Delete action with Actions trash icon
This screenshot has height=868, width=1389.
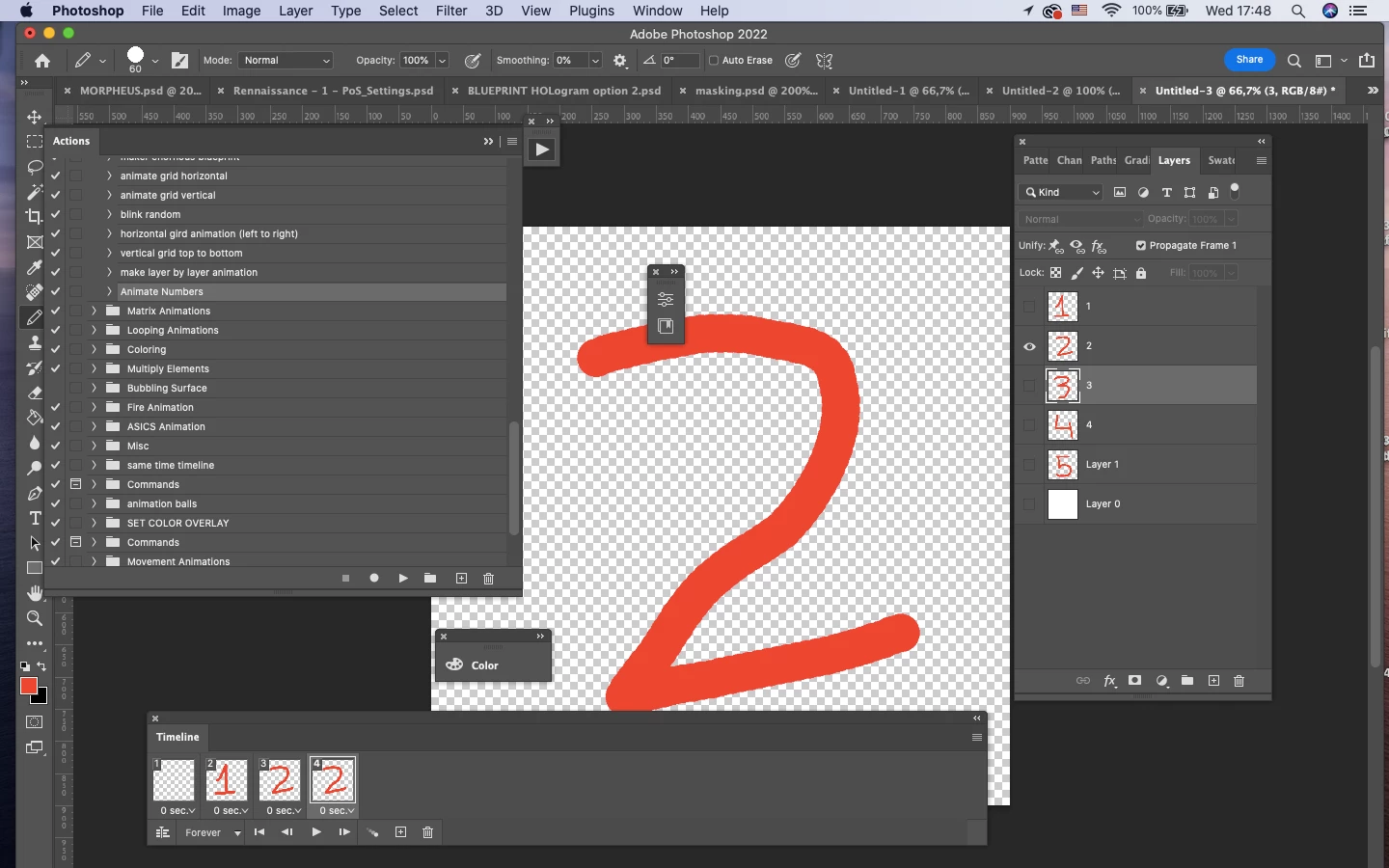(488, 579)
